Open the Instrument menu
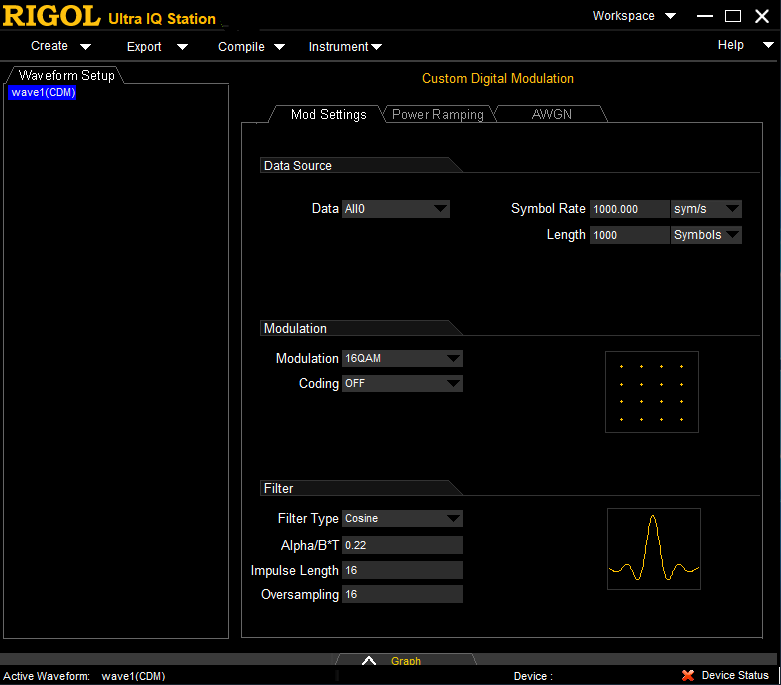This screenshot has width=781, height=685. click(345, 46)
